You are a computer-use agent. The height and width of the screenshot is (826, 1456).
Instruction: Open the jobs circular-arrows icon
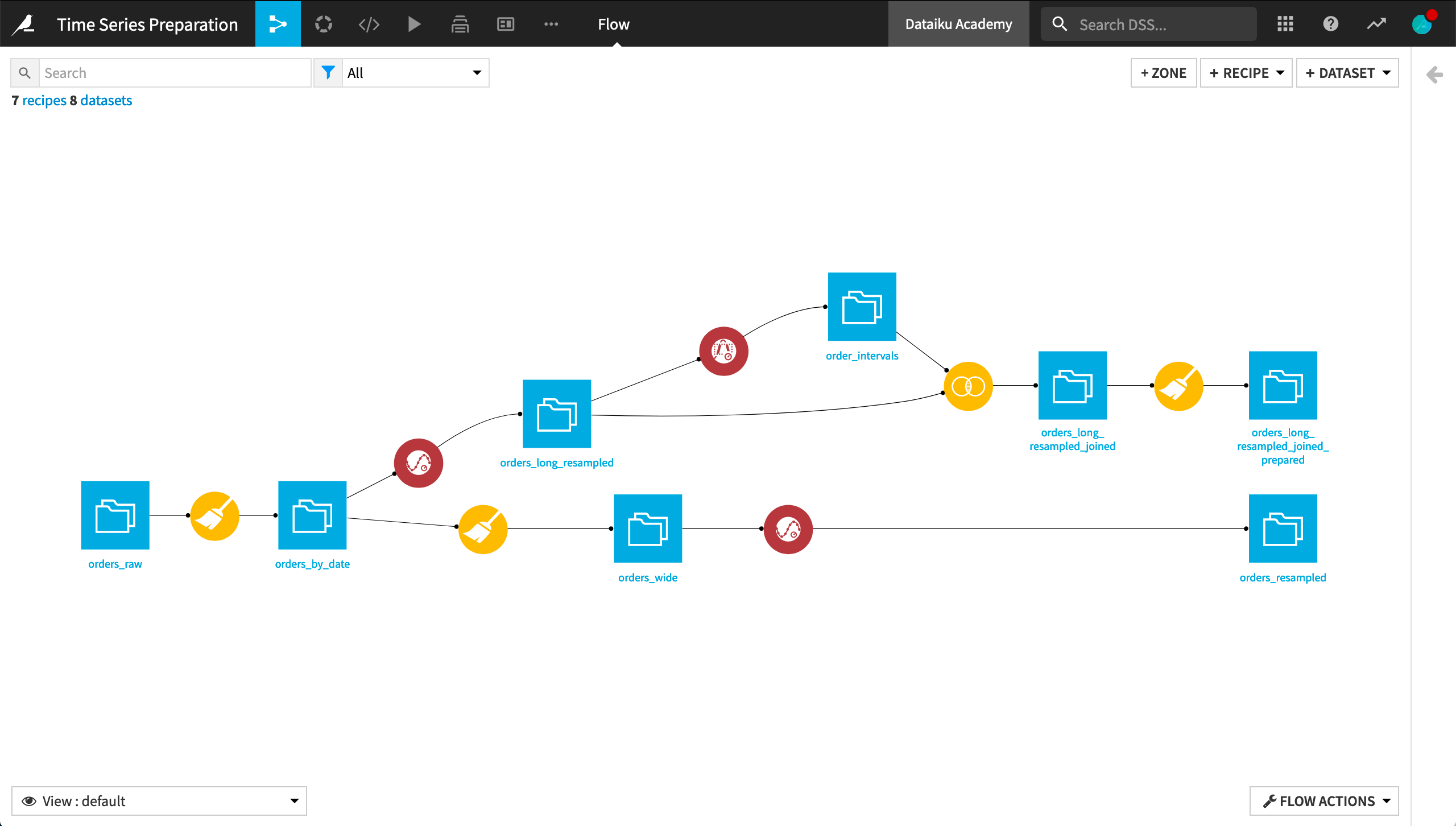tap(323, 24)
